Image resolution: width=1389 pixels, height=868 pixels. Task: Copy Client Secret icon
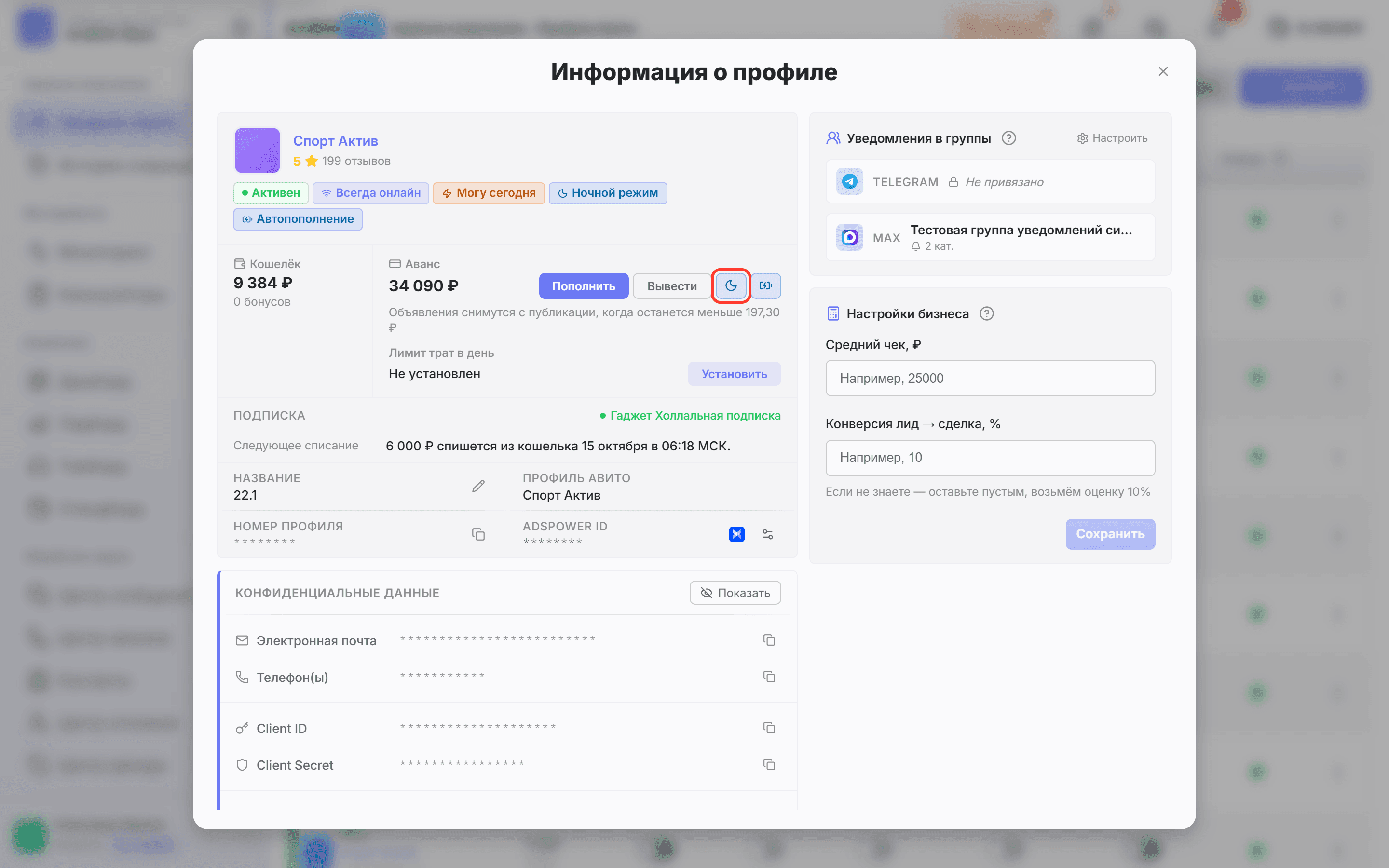(769, 764)
